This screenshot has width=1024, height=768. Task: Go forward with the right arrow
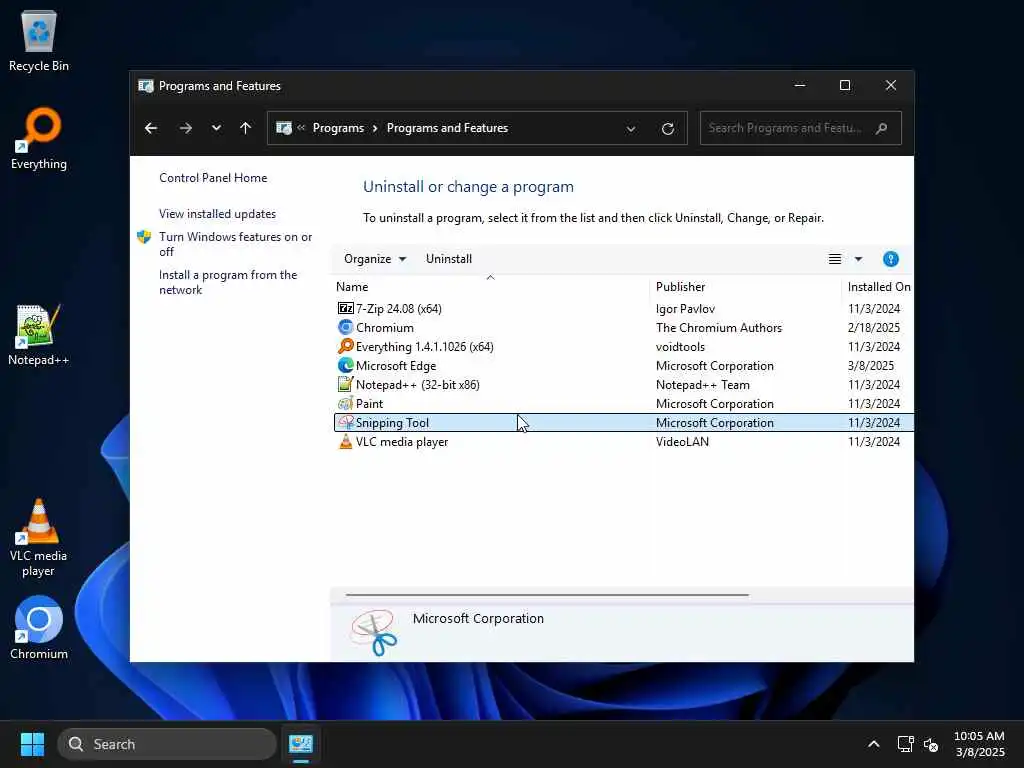point(185,128)
